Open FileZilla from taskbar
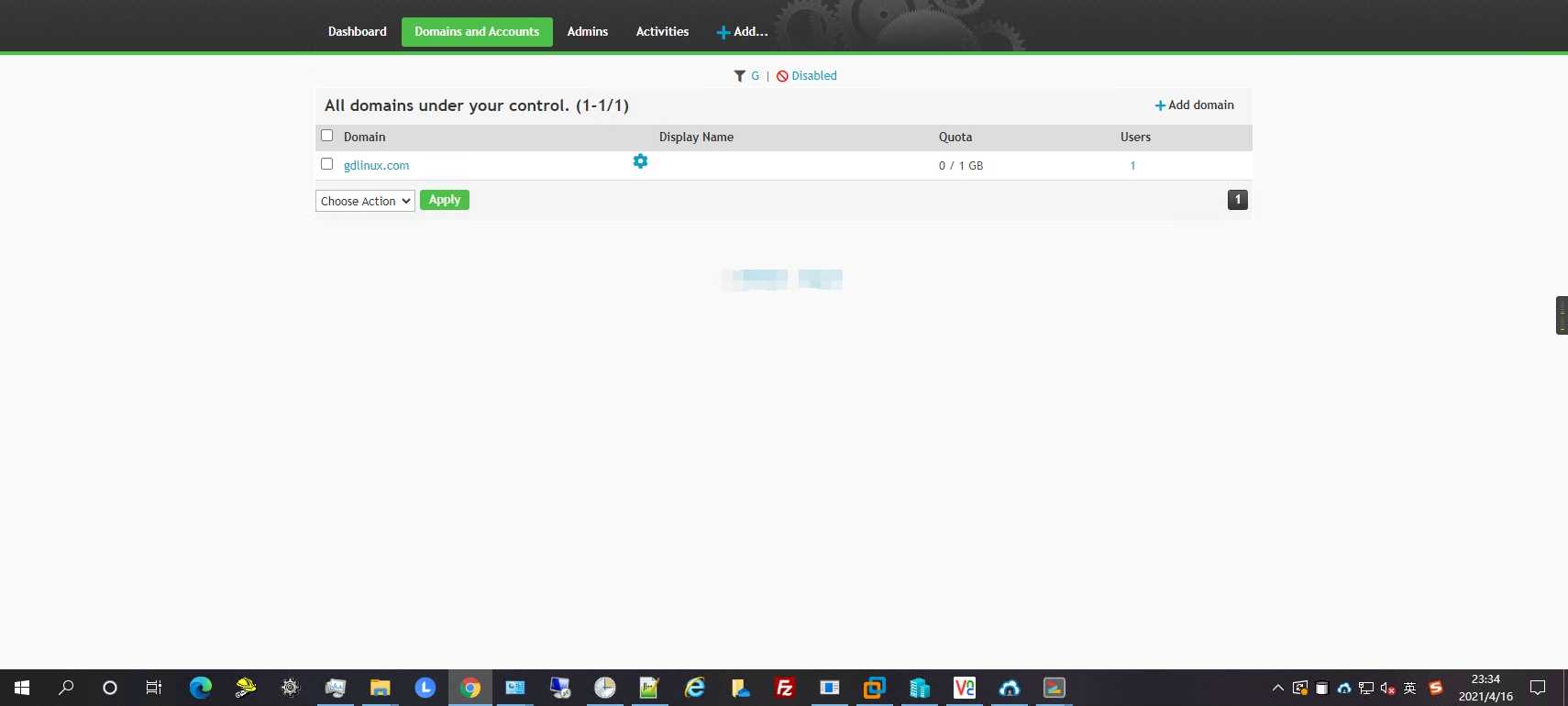The height and width of the screenshot is (706, 1568). pyautogui.click(x=784, y=688)
